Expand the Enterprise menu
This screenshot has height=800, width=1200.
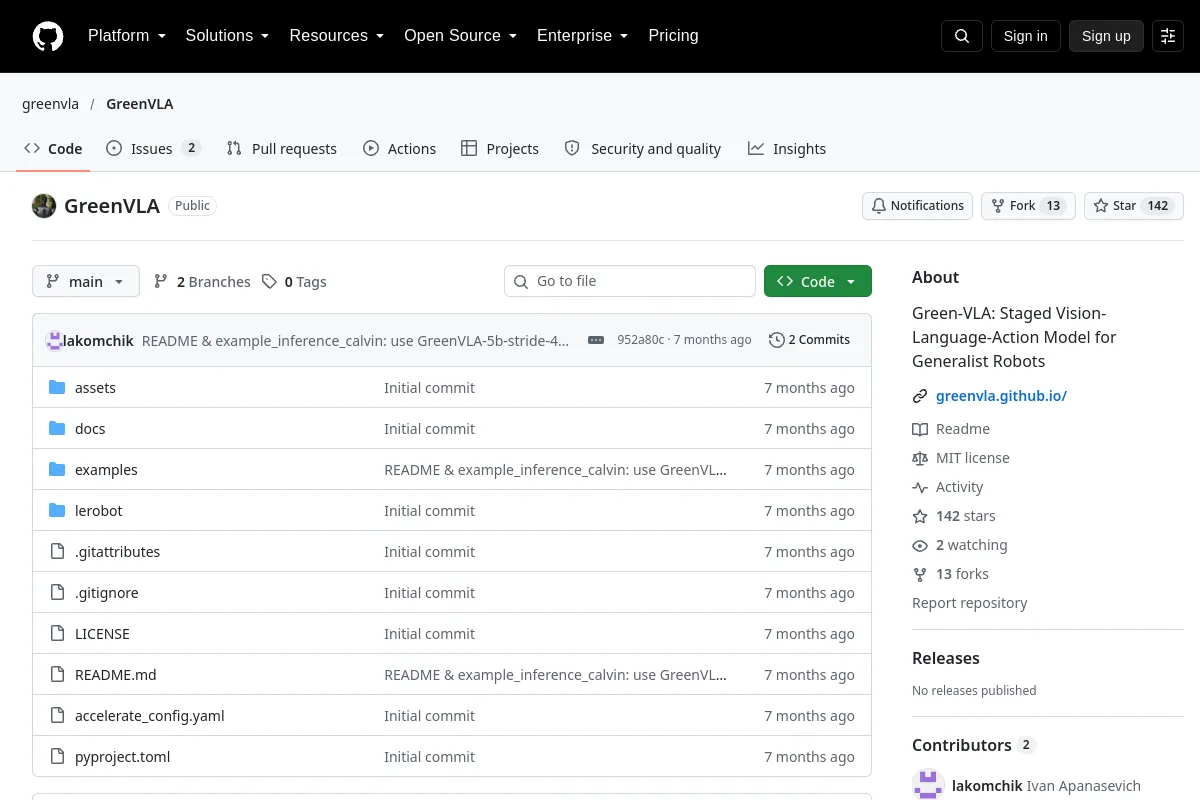(582, 36)
